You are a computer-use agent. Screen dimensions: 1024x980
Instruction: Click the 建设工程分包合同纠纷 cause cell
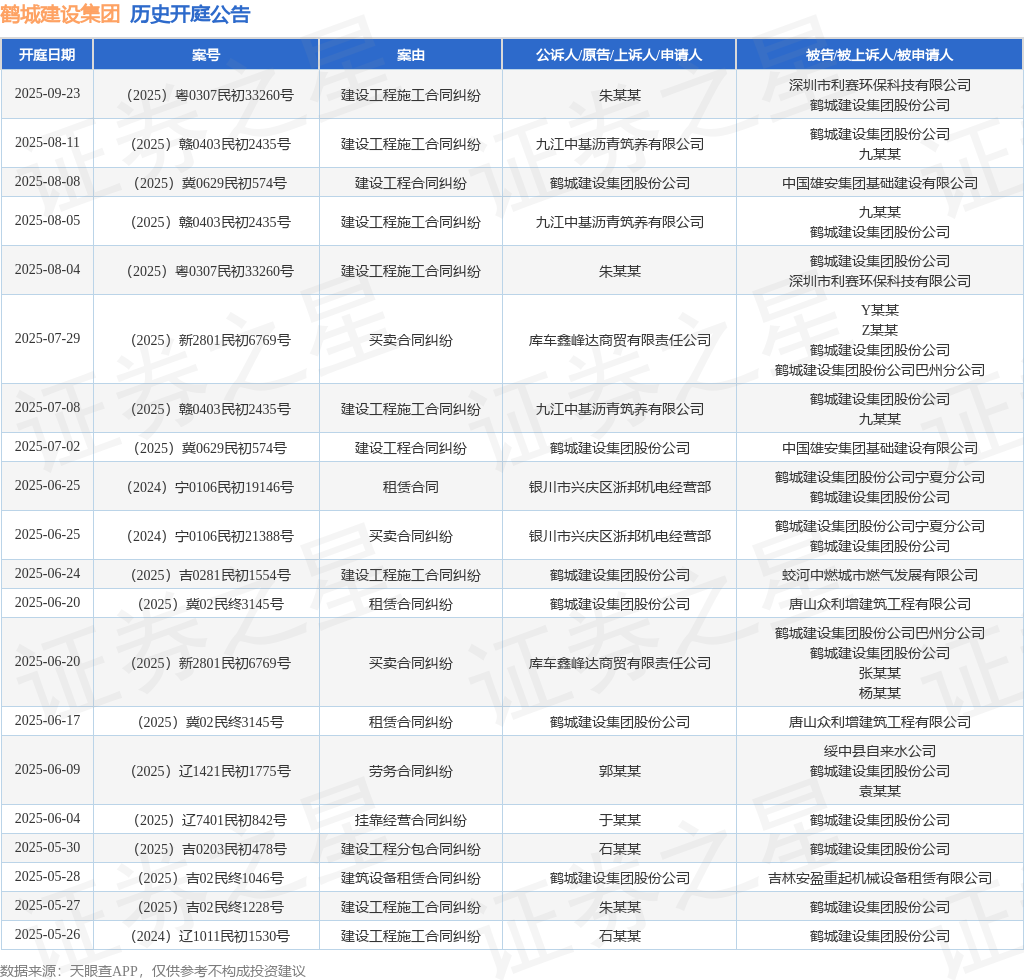(x=411, y=849)
